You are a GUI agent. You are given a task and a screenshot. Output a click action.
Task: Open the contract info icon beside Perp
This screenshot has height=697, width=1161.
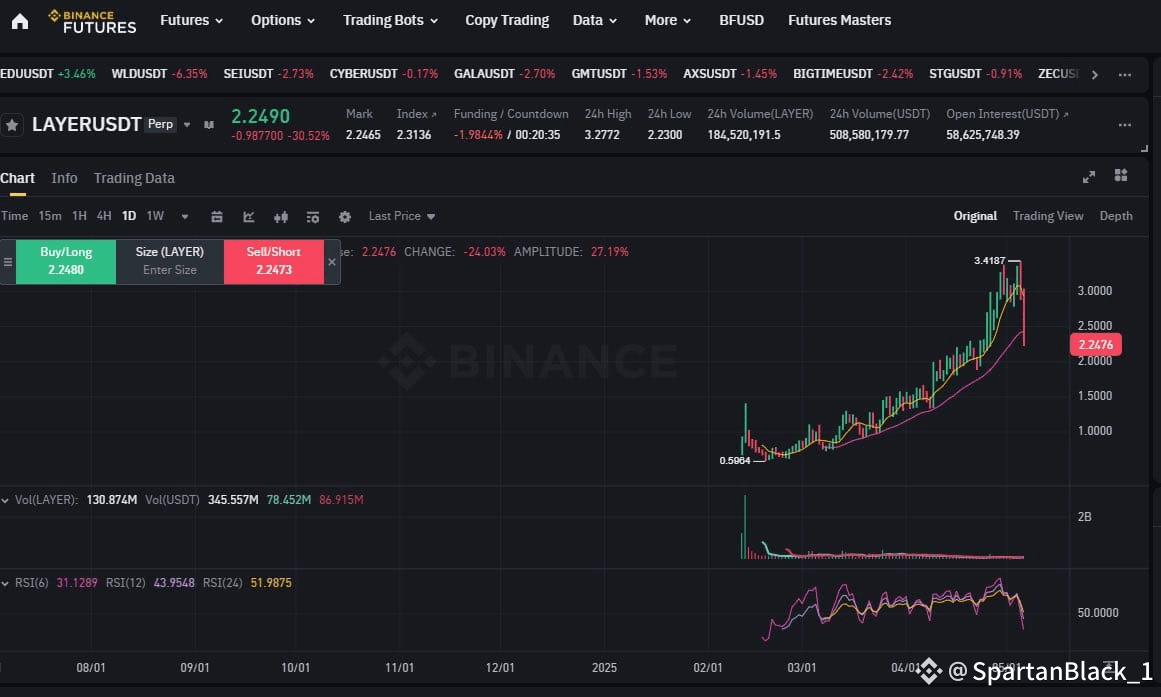pos(209,124)
